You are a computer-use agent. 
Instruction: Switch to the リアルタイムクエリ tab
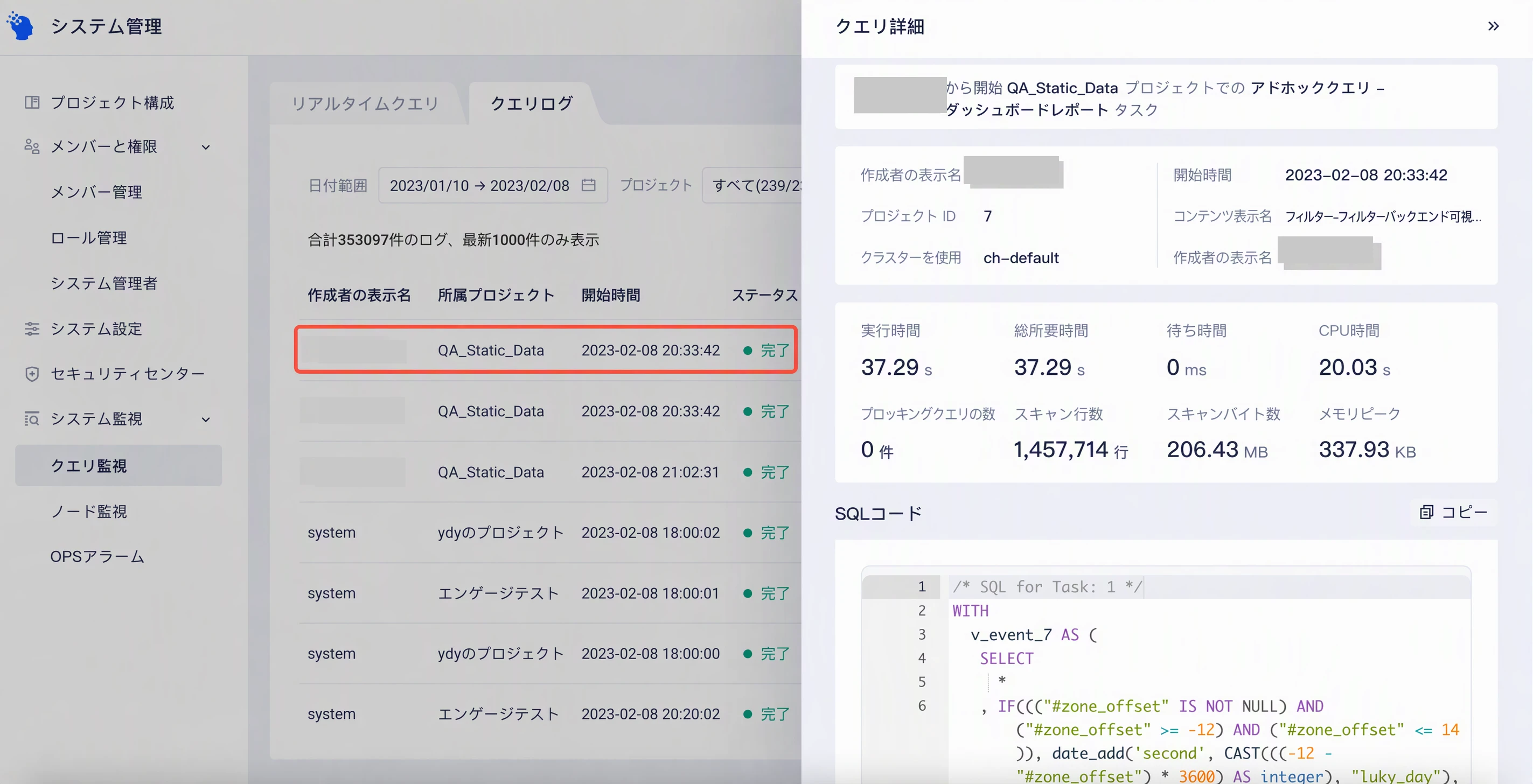[x=365, y=103]
